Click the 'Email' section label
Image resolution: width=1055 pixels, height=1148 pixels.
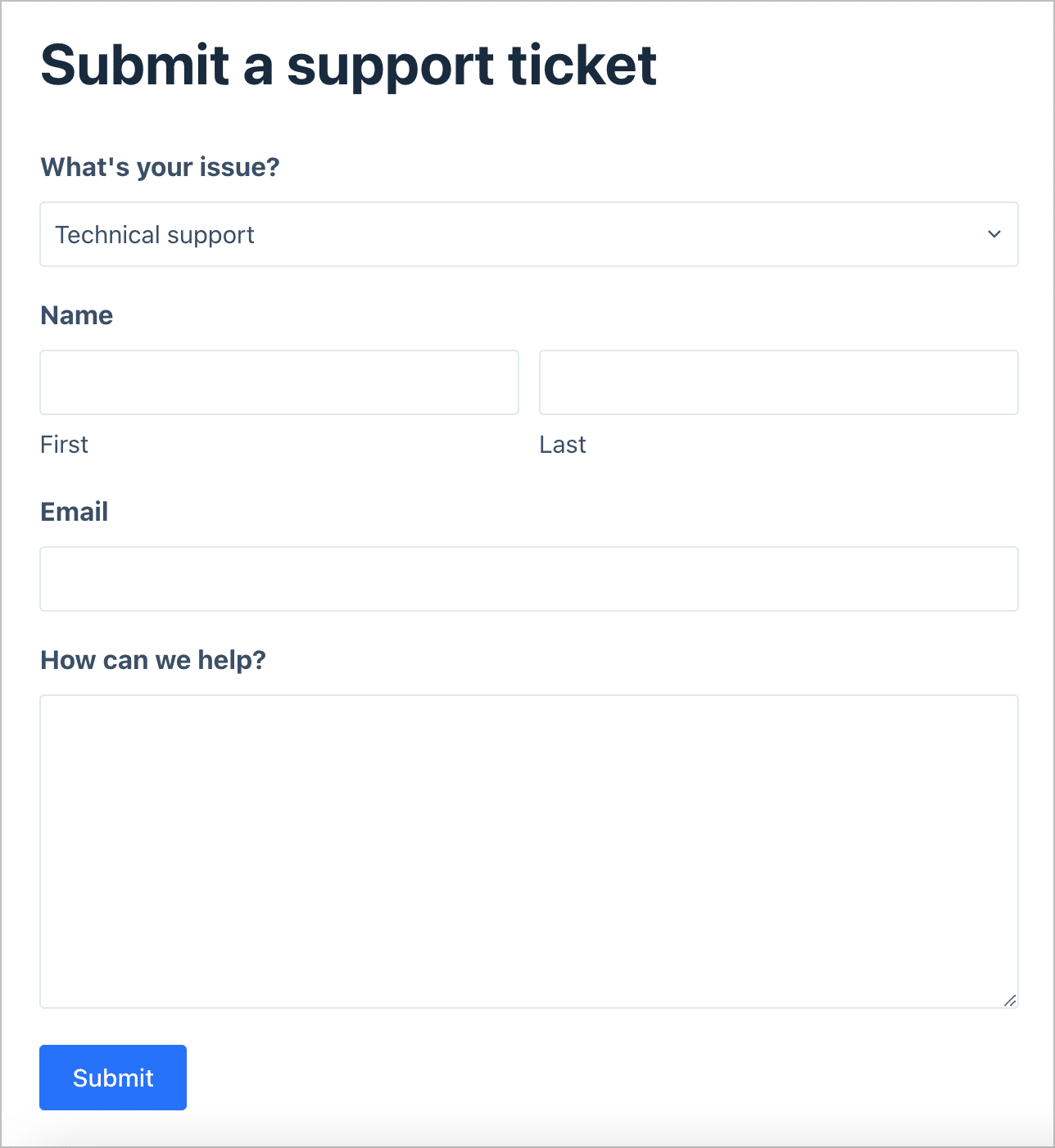click(x=74, y=511)
